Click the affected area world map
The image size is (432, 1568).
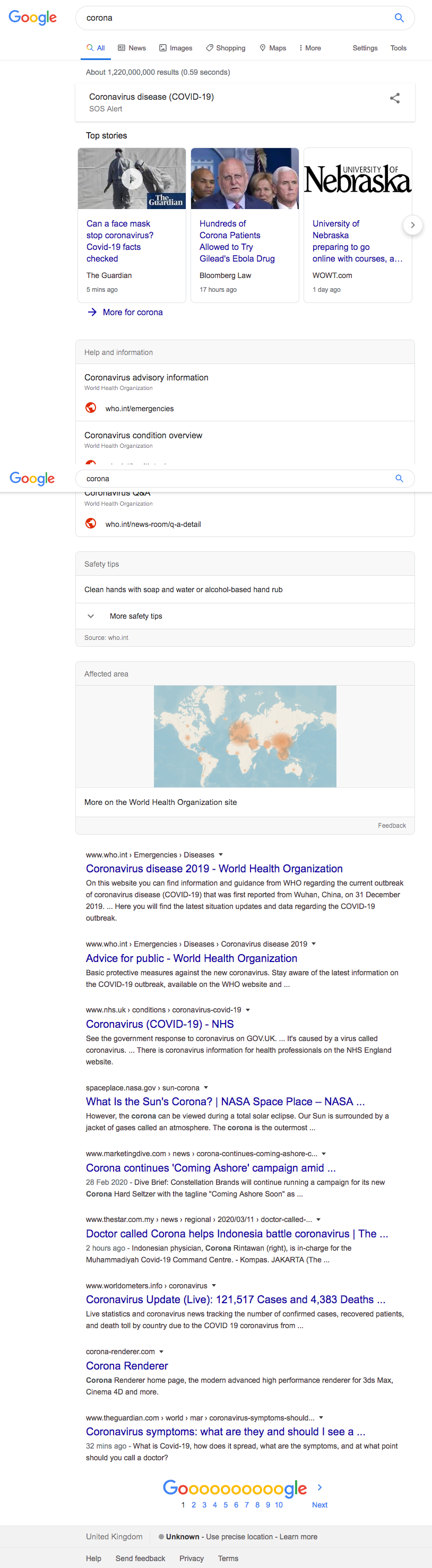pyautogui.click(x=245, y=737)
